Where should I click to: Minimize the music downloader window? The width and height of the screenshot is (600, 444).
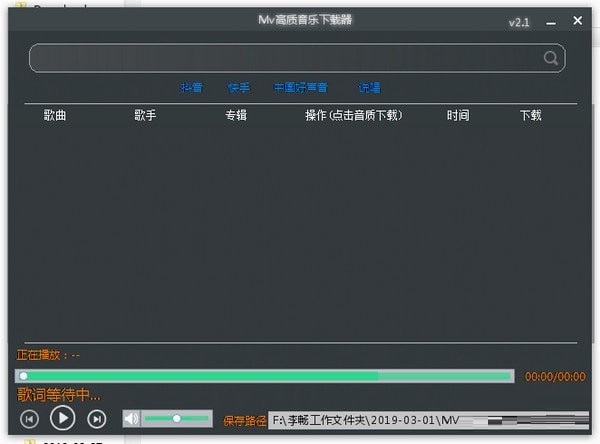(551, 23)
